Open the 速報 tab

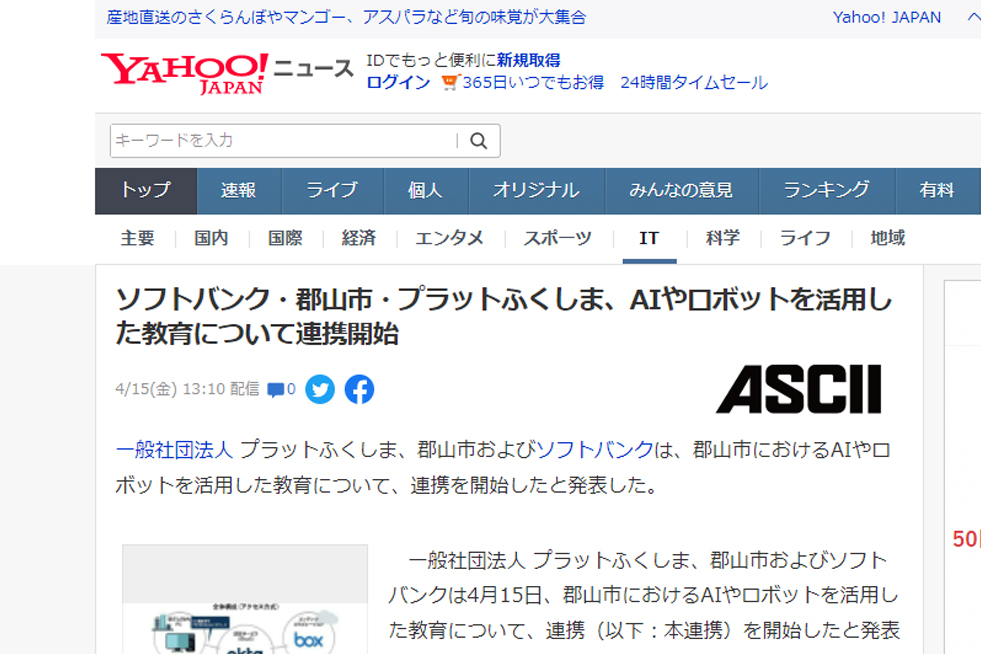click(239, 190)
